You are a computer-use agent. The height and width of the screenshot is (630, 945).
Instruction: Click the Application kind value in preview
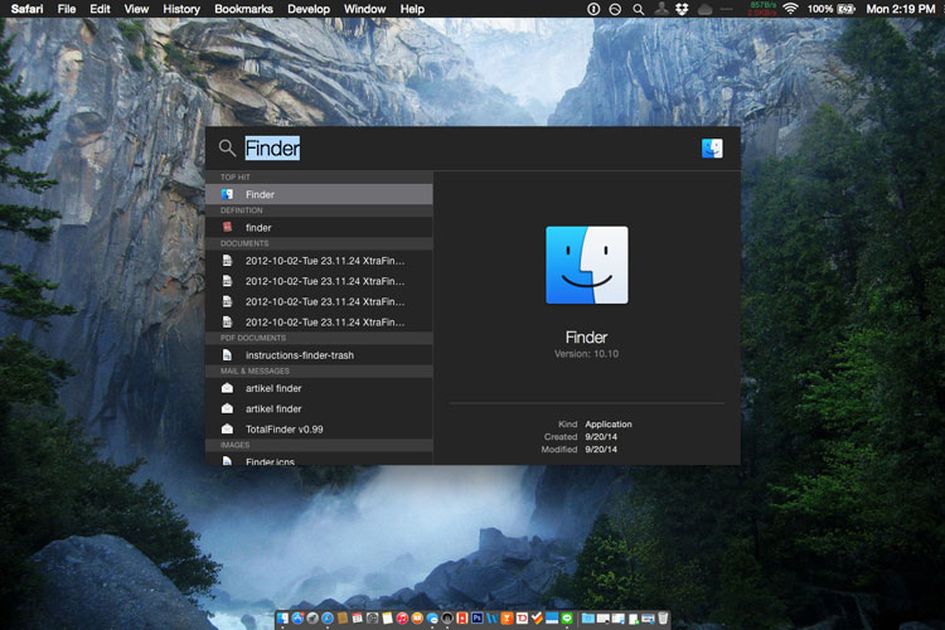click(x=608, y=424)
